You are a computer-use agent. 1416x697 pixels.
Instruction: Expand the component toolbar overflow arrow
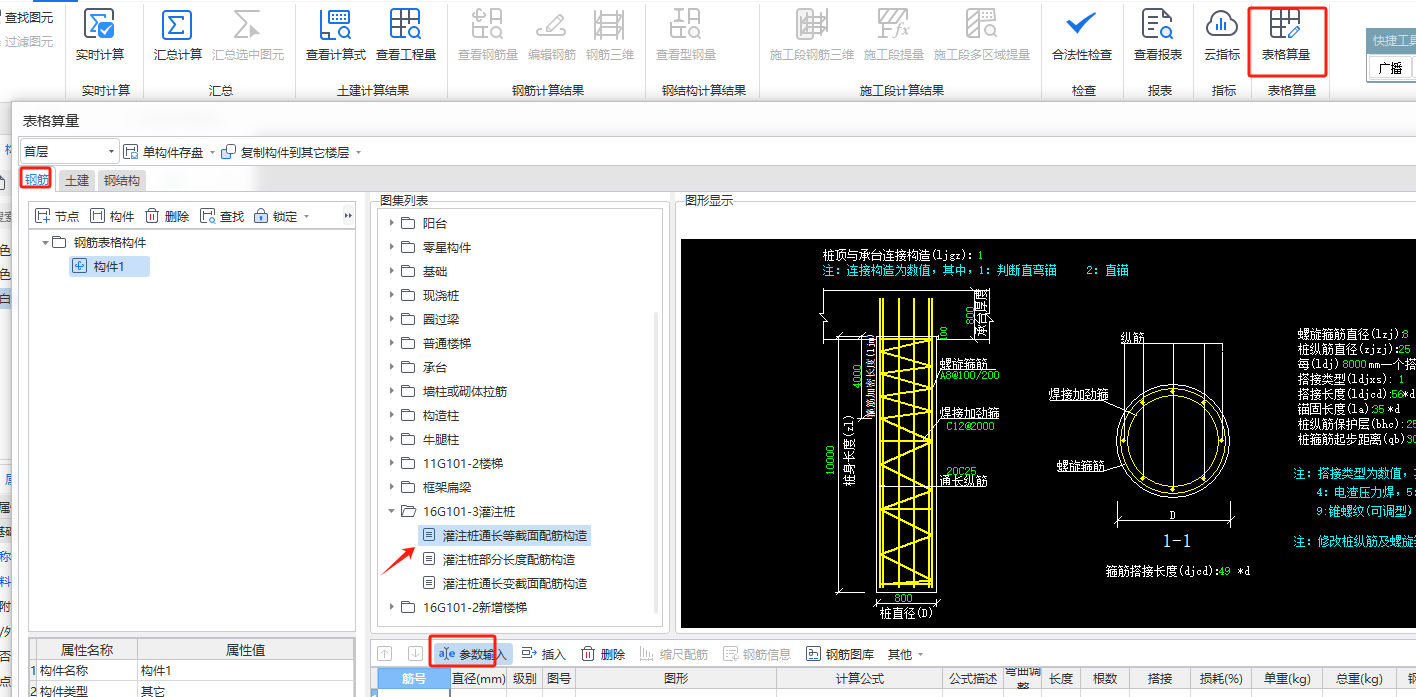[x=348, y=216]
